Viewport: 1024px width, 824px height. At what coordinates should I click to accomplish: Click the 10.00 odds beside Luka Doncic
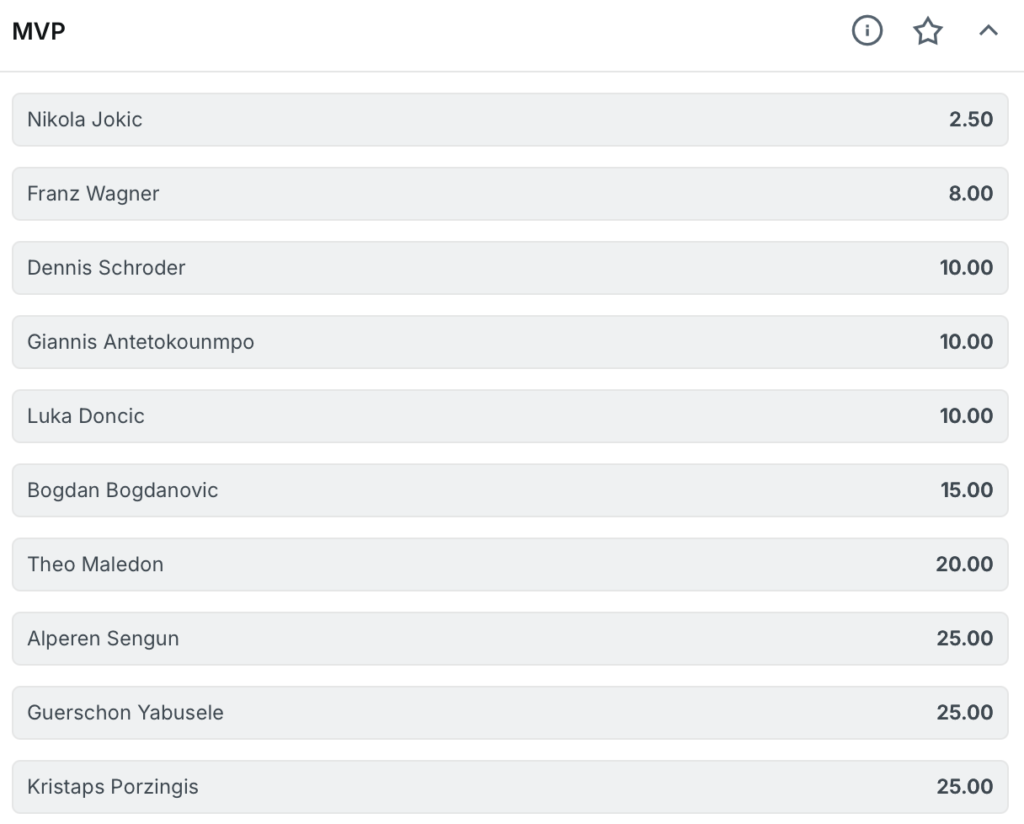(966, 416)
